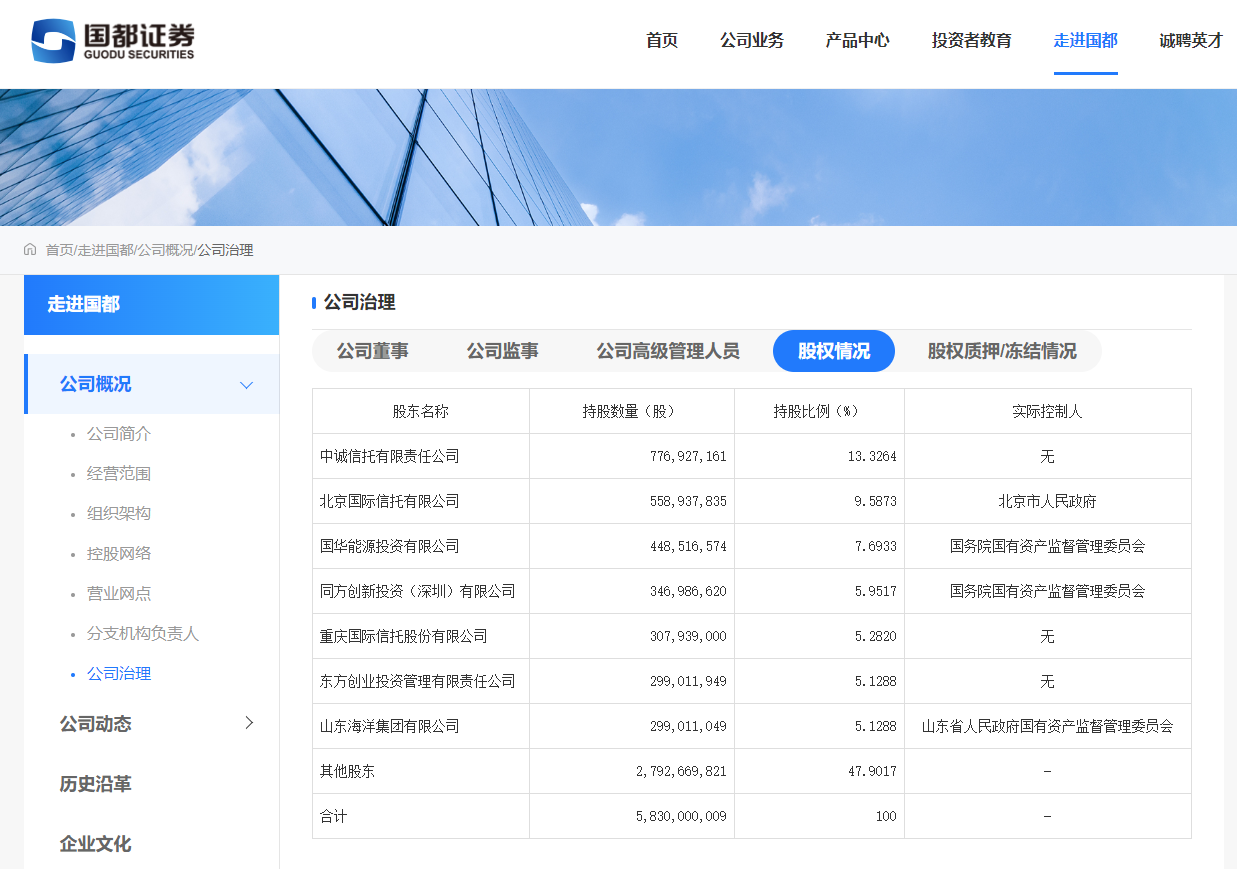Click 股东名称 column header
Screen dimensions: 1237x869
click(421, 411)
